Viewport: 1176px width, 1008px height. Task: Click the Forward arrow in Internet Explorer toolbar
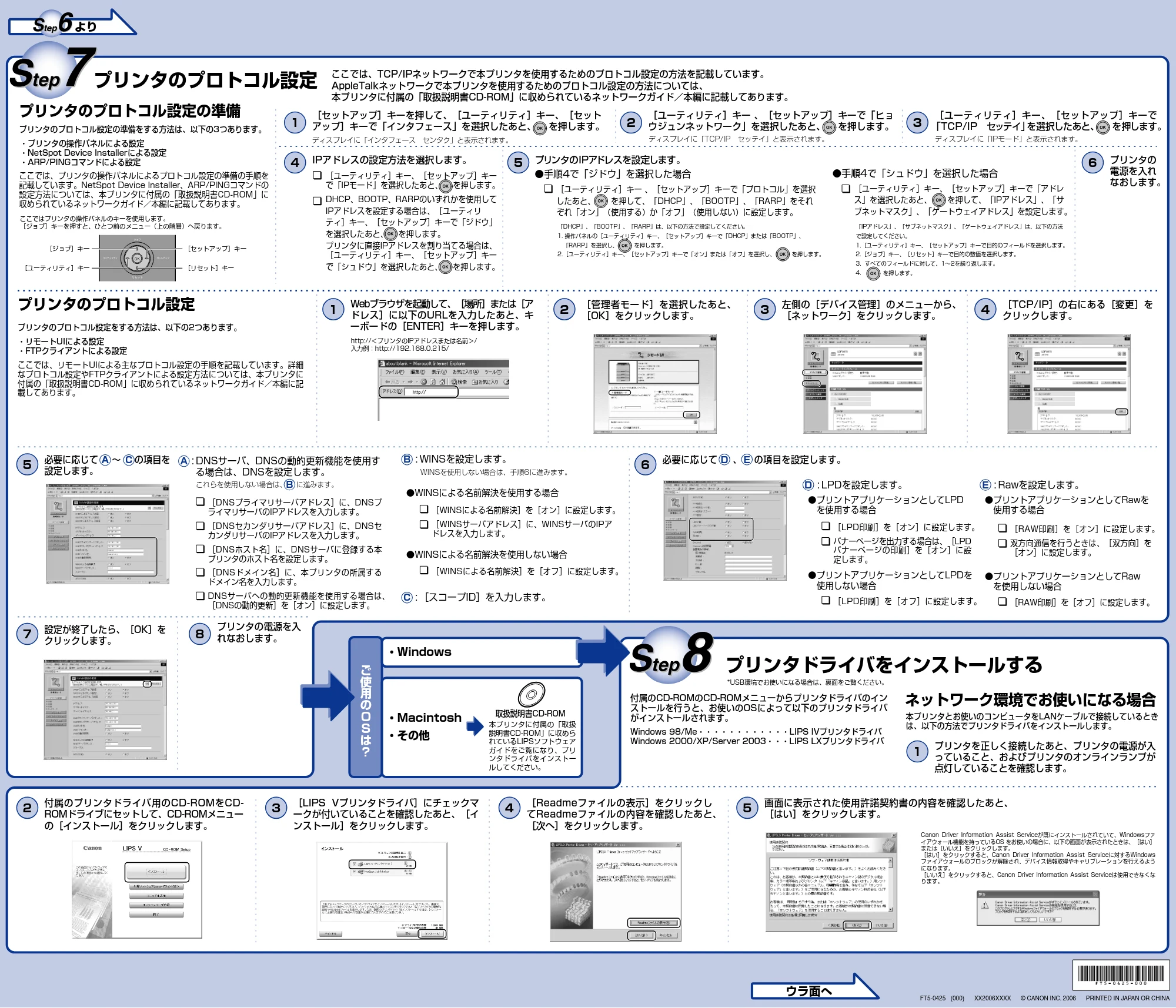pos(410,382)
